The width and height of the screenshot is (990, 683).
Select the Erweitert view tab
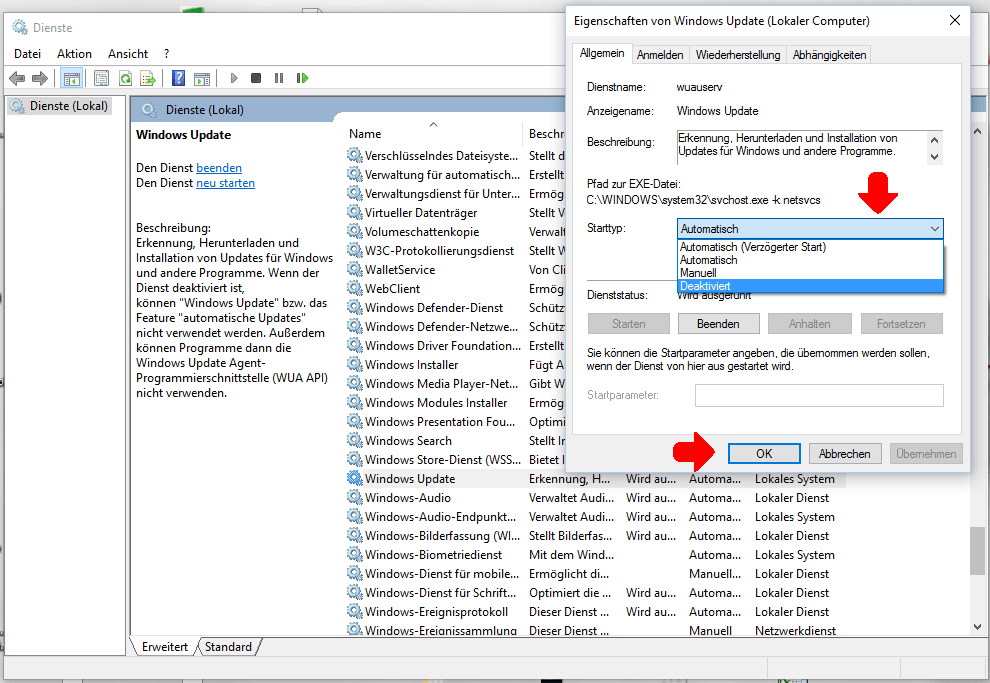pos(165,646)
